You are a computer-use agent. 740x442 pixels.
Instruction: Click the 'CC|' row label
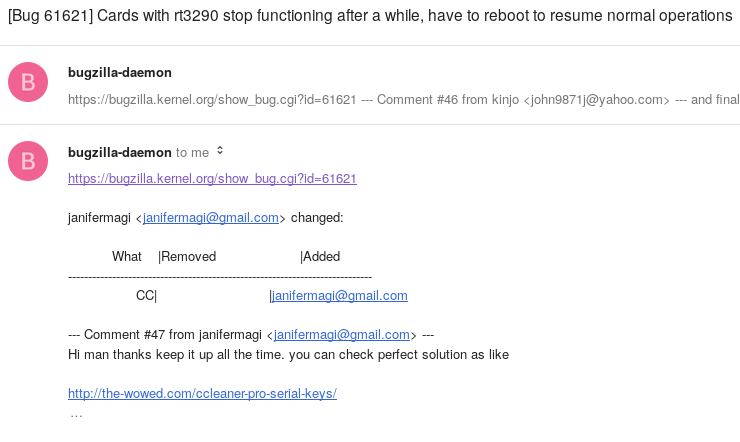146,296
